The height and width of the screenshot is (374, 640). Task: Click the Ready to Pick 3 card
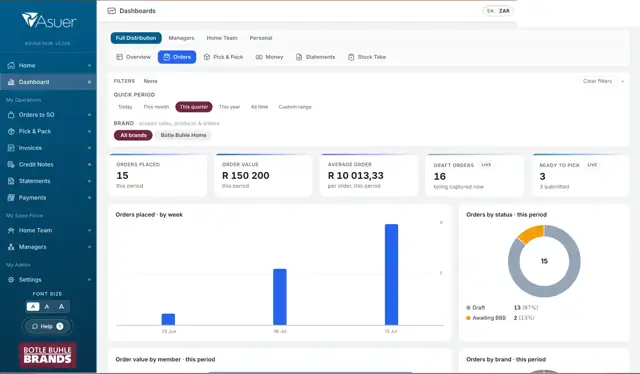[x=580, y=175]
